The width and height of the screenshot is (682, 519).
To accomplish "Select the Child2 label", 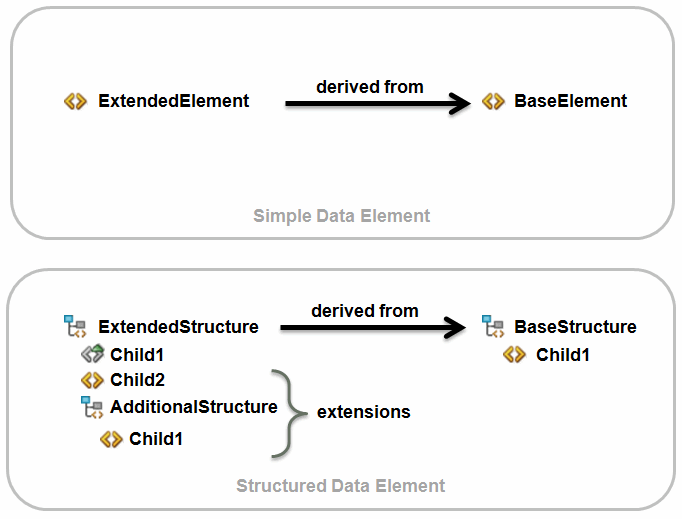I will 138,380.
